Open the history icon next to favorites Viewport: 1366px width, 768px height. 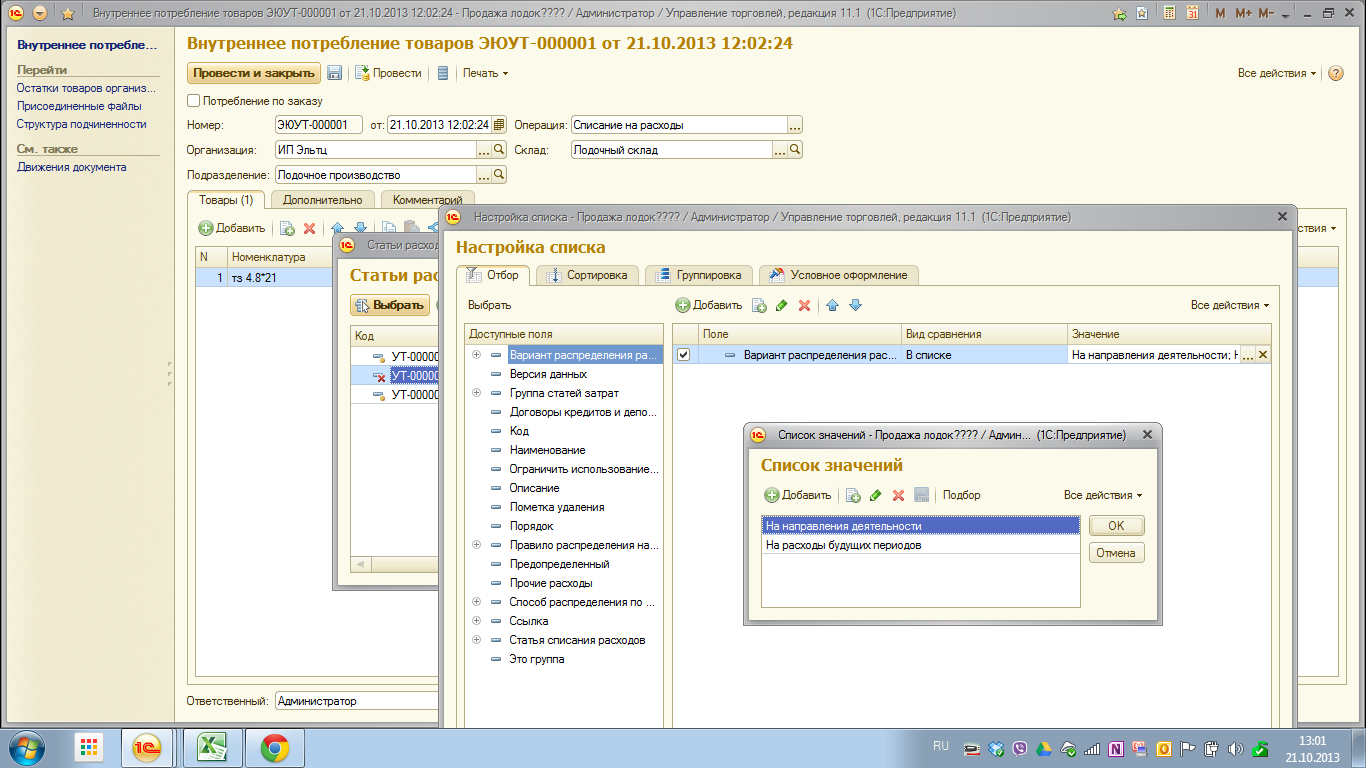[1142, 14]
